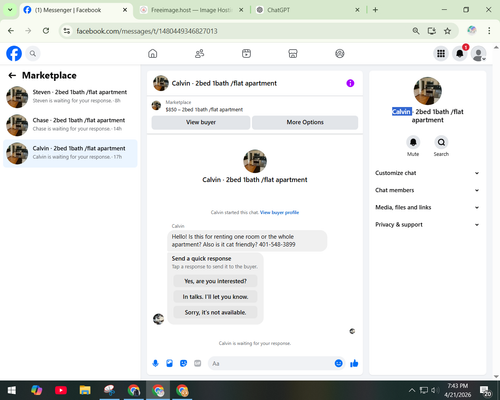Image resolution: width=500 pixels, height=400 pixels.
Task: Open browser zoom magnifier icon
Action: (416, 31)
